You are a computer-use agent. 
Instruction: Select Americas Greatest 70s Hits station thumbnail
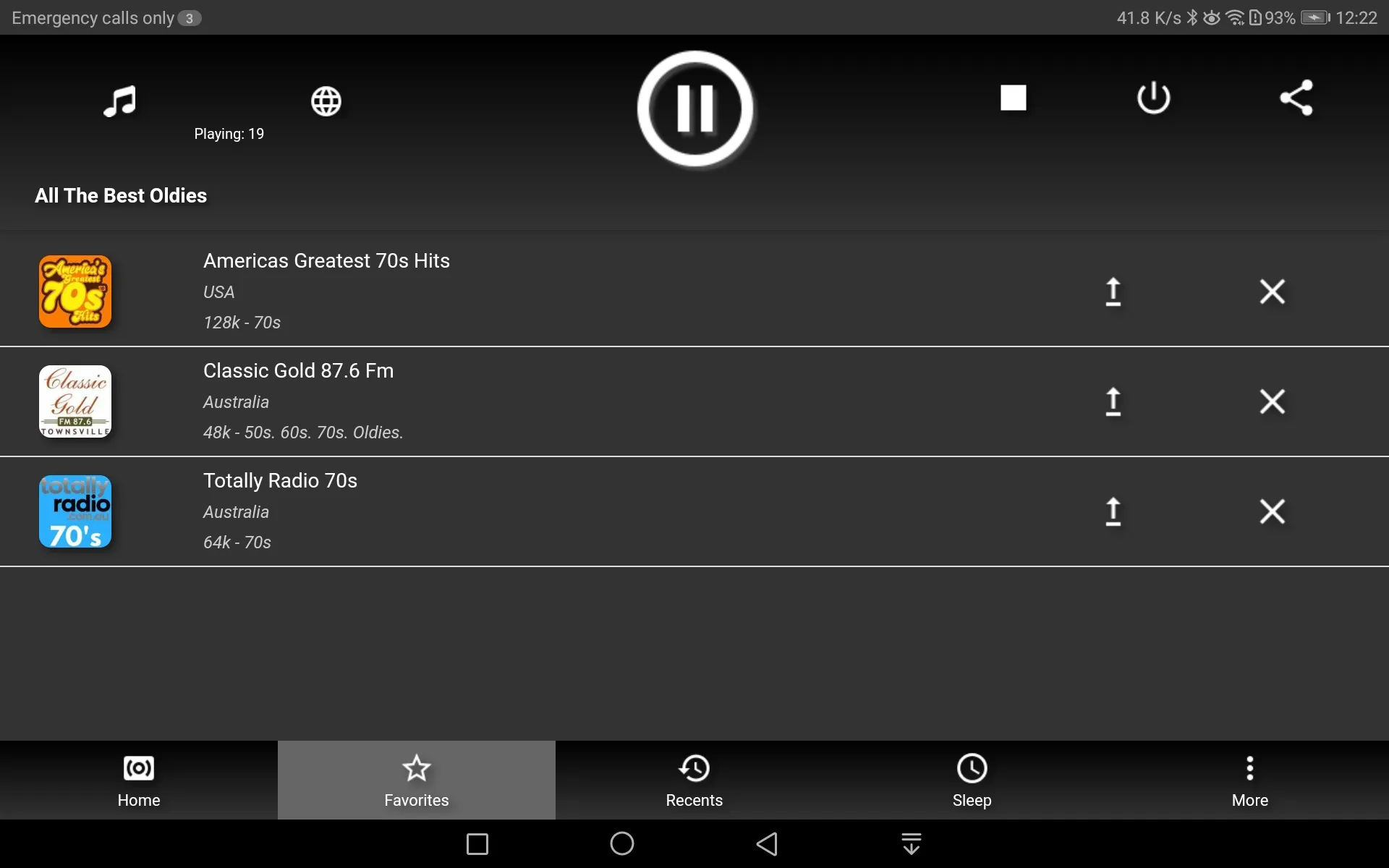pos(75,291)
